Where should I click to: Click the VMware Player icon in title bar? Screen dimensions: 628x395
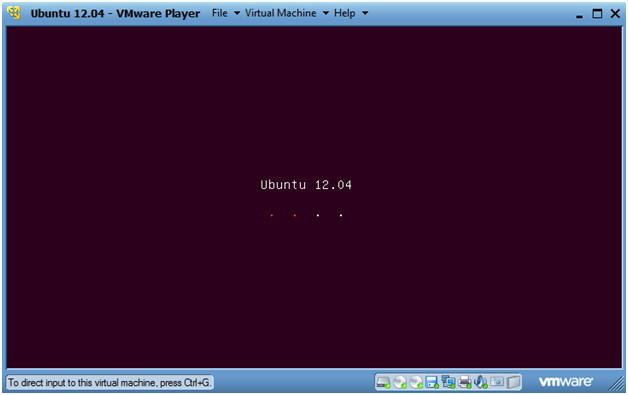click(x=14, y=13)
